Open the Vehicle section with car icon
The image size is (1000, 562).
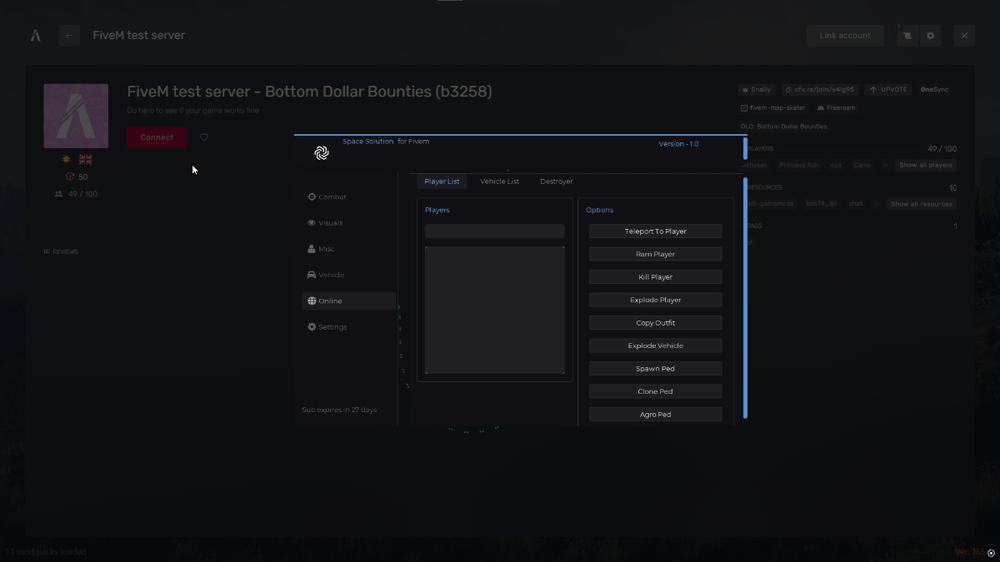(326, 275)
